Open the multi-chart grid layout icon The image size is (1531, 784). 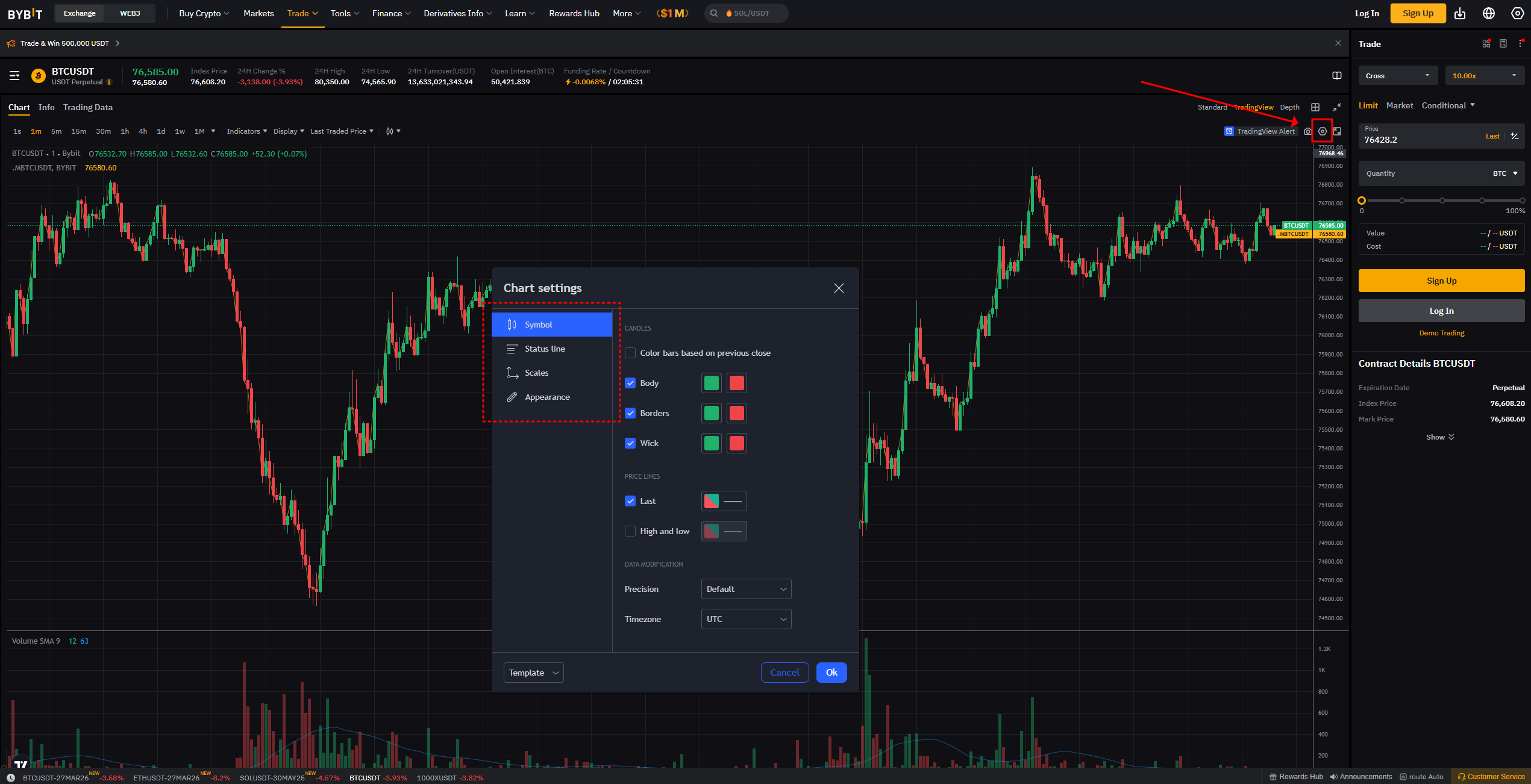(x=1315, y=107)
